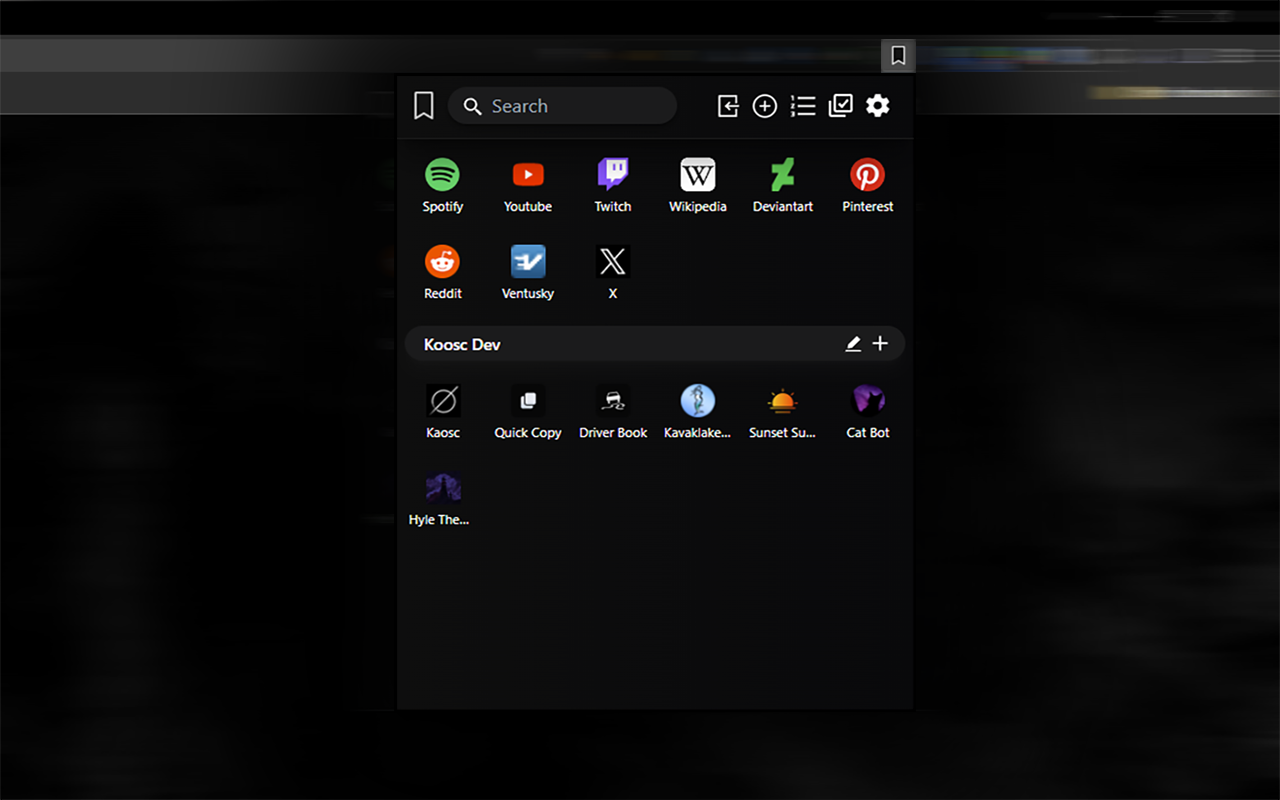Click the multi-select checkbox icon
Viewport: 1280px width, 800px height.
[841, 106]
